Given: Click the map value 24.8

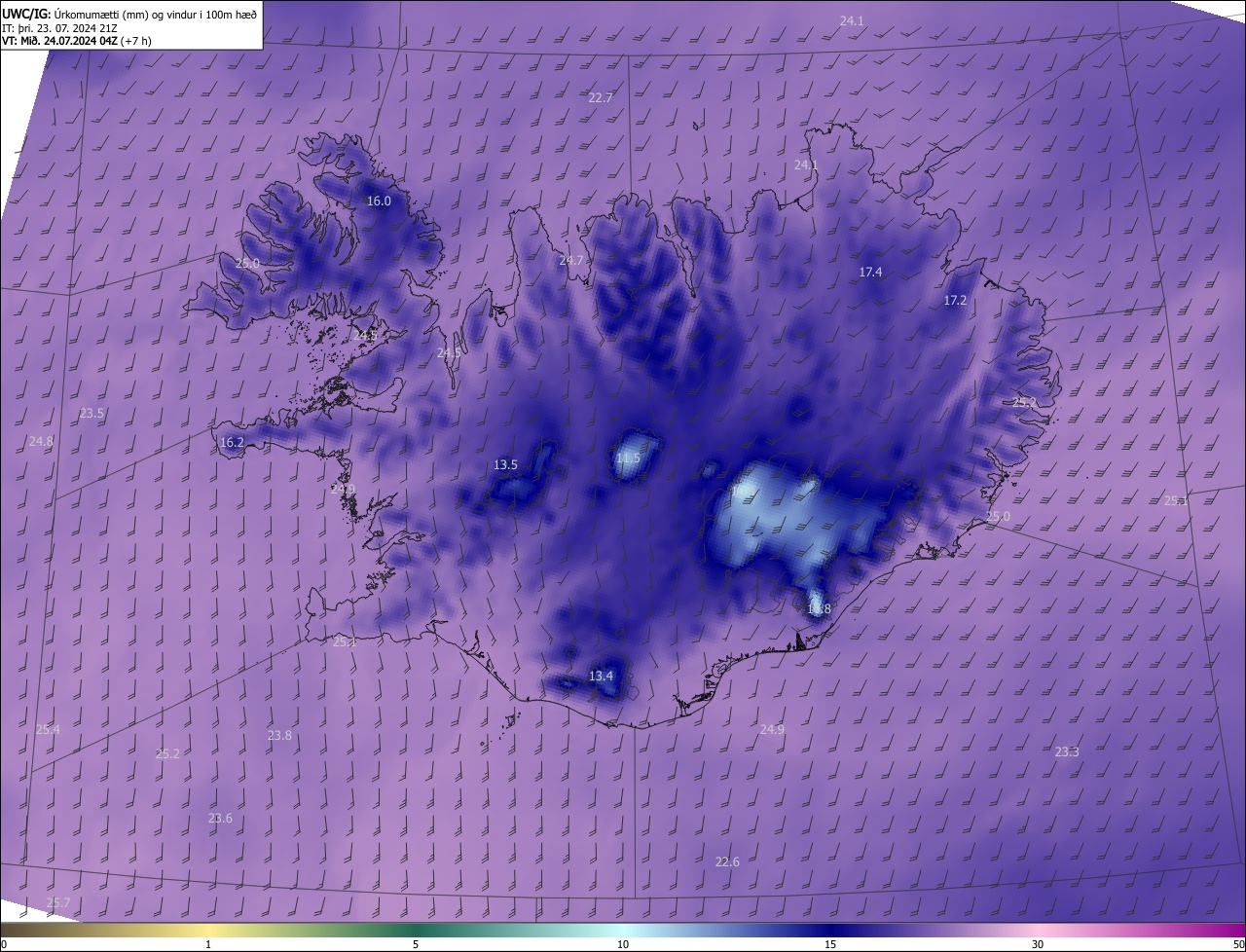Looking at the screenshot, I should click(41, 442).
